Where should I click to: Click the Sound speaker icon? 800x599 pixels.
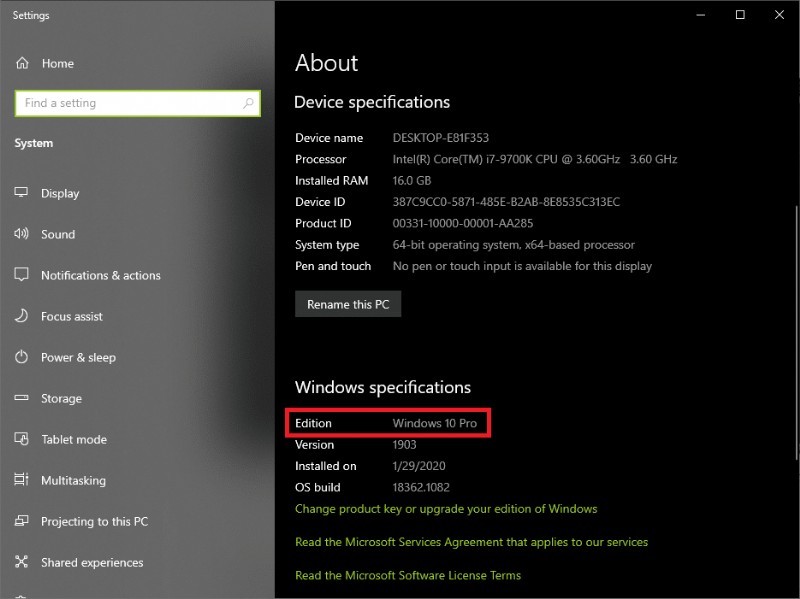point(21,234)
